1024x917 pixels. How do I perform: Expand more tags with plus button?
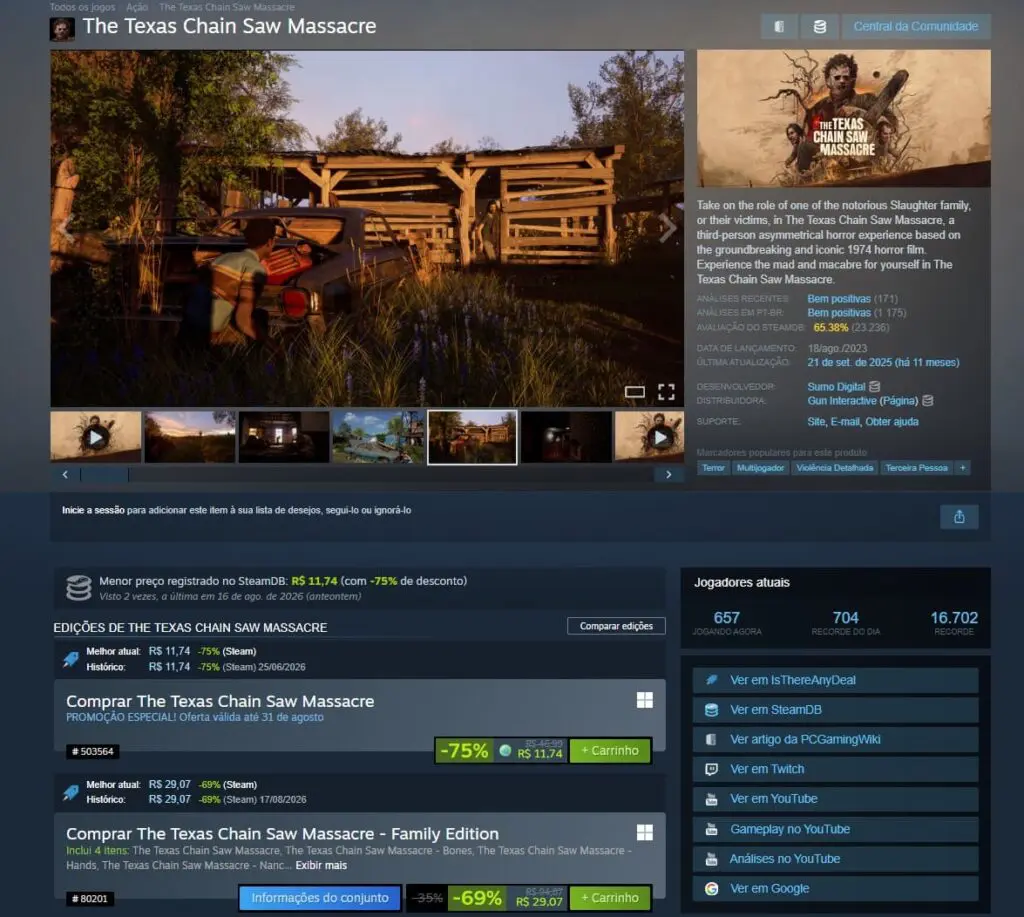[x=963, y=468]
